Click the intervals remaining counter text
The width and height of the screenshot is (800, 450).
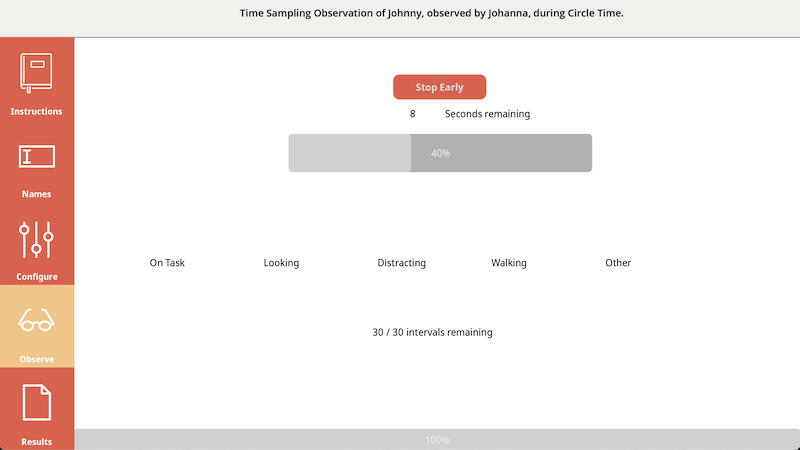click(x=432, y=332)
